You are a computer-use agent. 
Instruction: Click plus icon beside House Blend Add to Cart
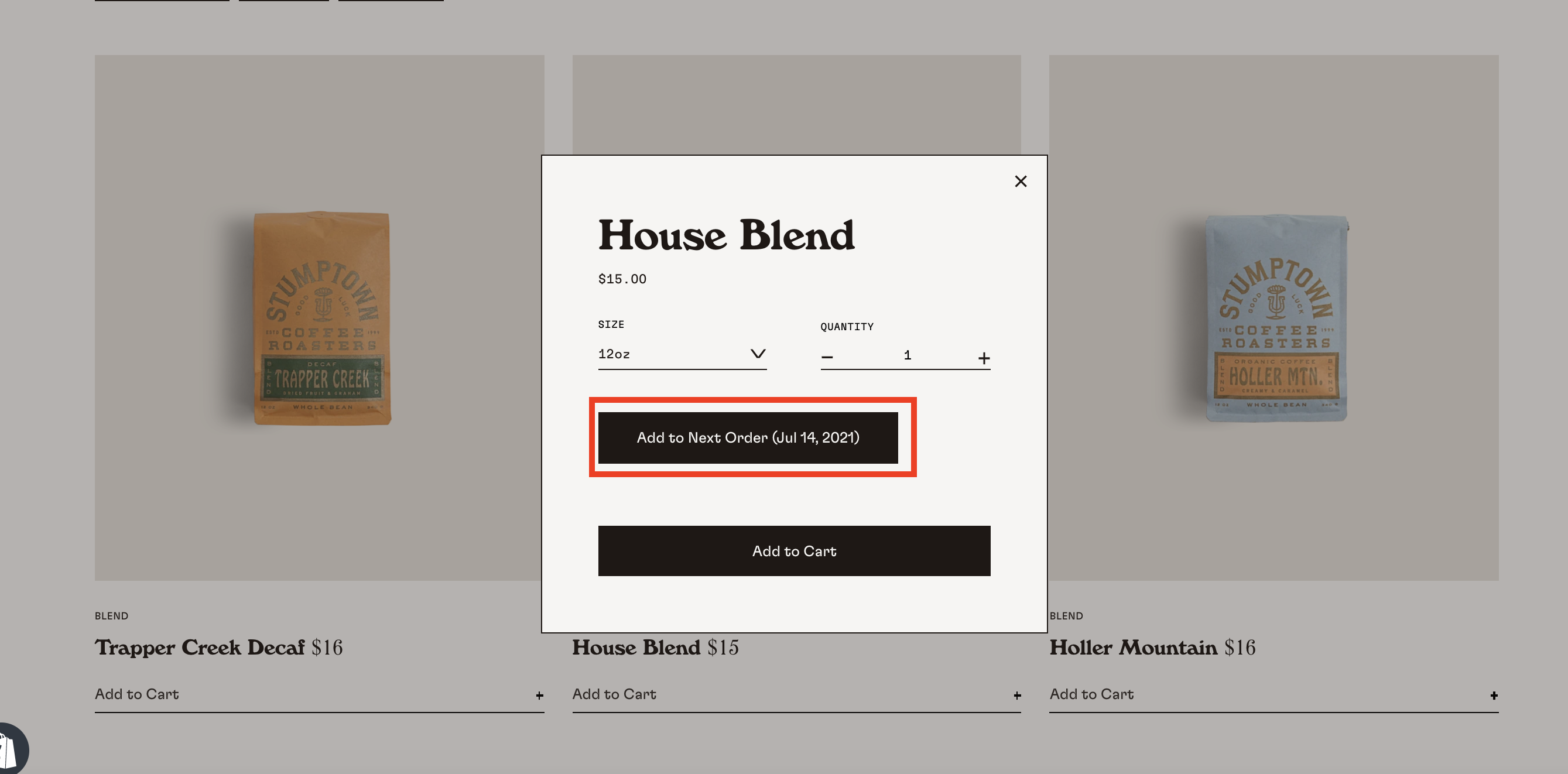(1017, 696)
